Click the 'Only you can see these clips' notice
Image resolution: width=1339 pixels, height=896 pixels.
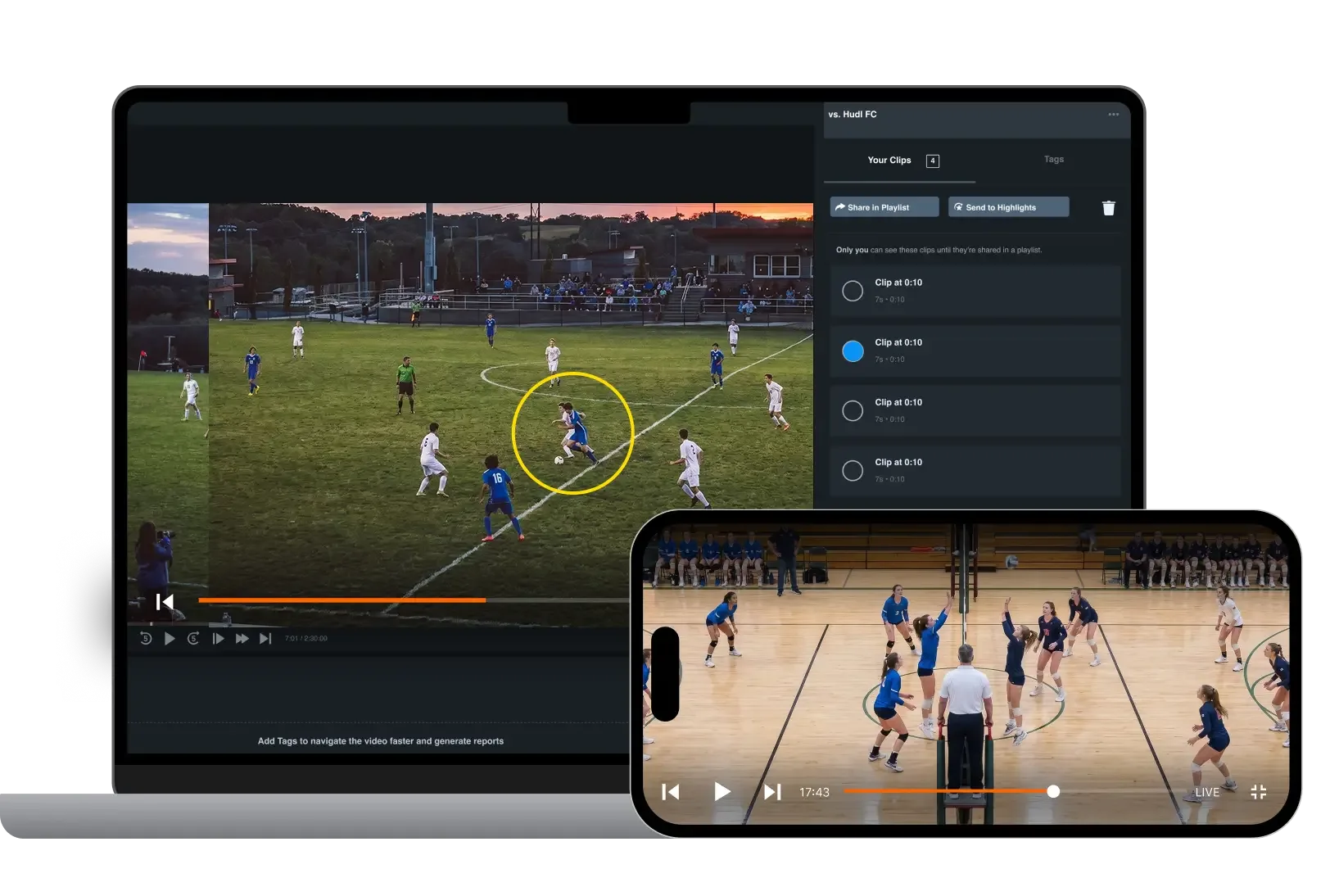tap(939, 250)
